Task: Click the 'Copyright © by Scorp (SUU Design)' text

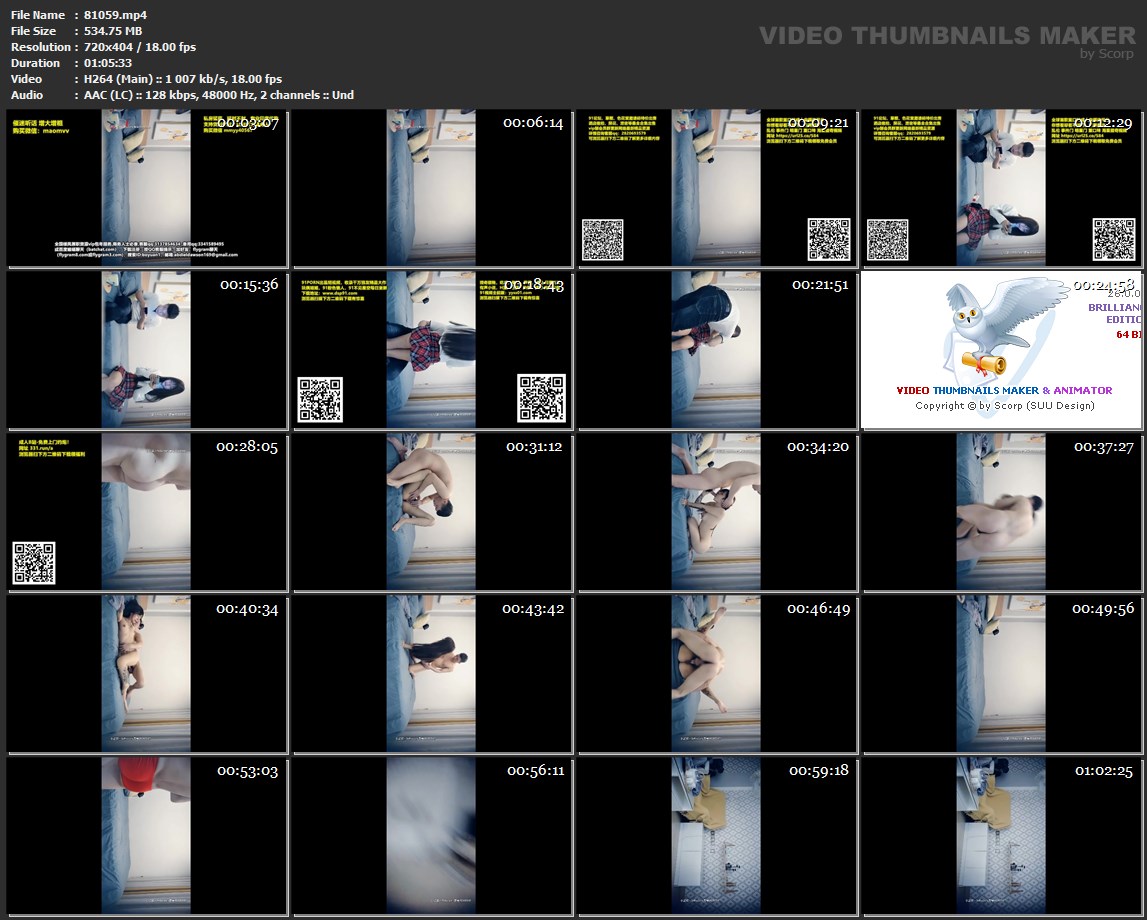Action: 1004,406
